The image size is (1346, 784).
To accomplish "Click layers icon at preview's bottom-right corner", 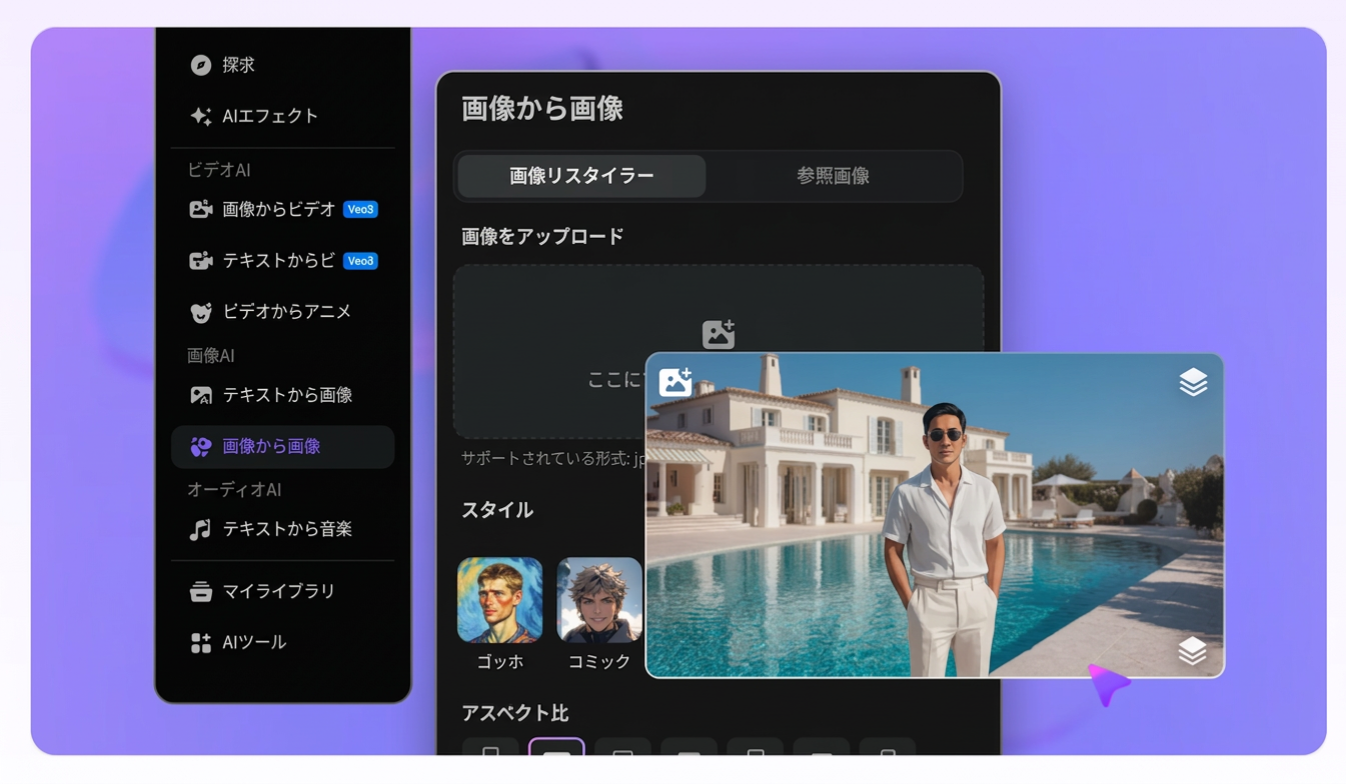I will pos(1192,651).
